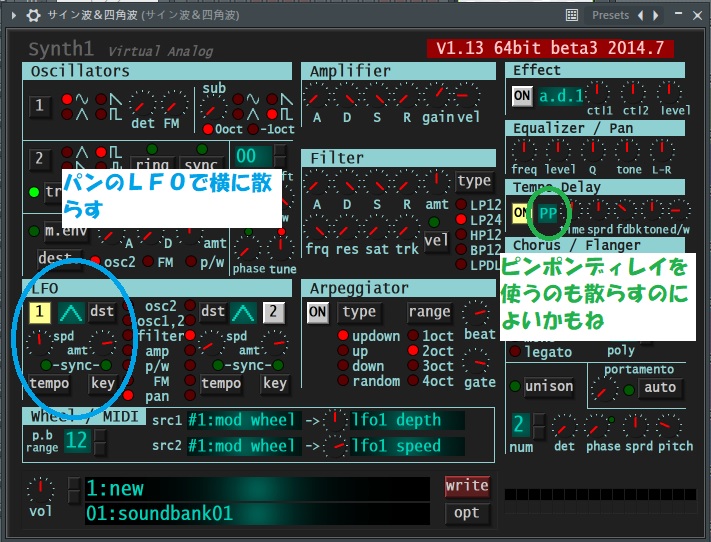Viewport: 711px width, 542px height.
Task: Click the write preset button
Action: [x=467, y=486]
